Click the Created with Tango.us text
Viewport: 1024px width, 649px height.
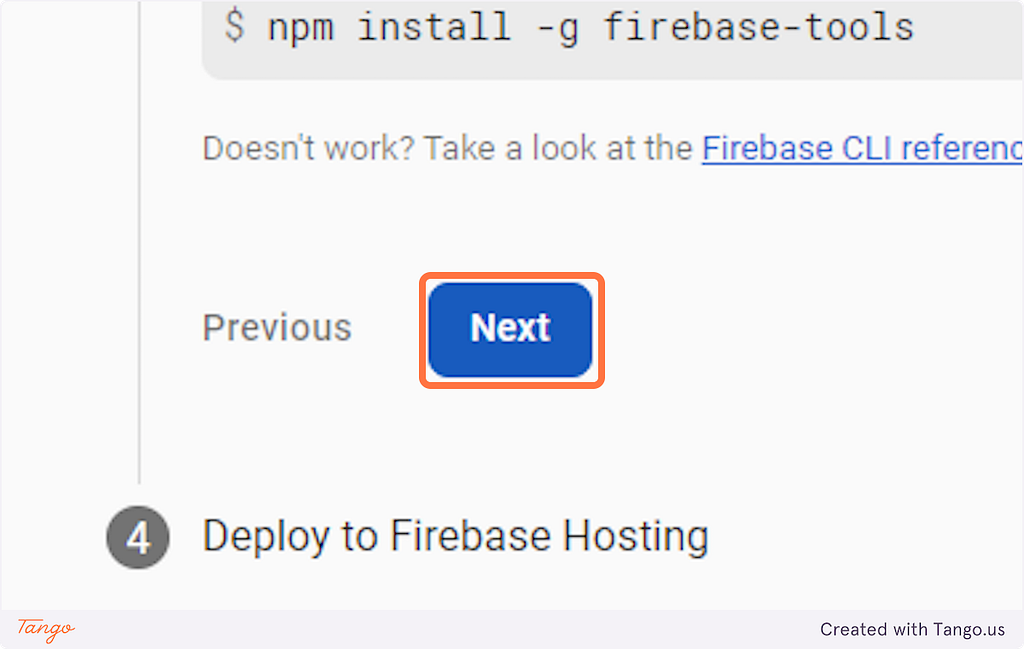pos(912,629)
